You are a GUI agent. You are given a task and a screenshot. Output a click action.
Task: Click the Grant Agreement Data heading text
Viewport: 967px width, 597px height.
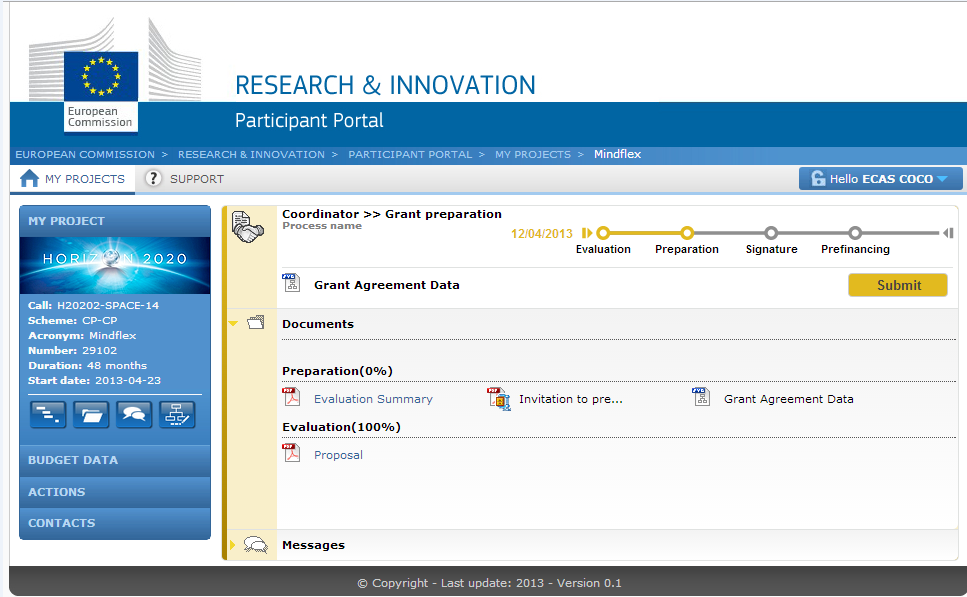(x=387, y=285)
